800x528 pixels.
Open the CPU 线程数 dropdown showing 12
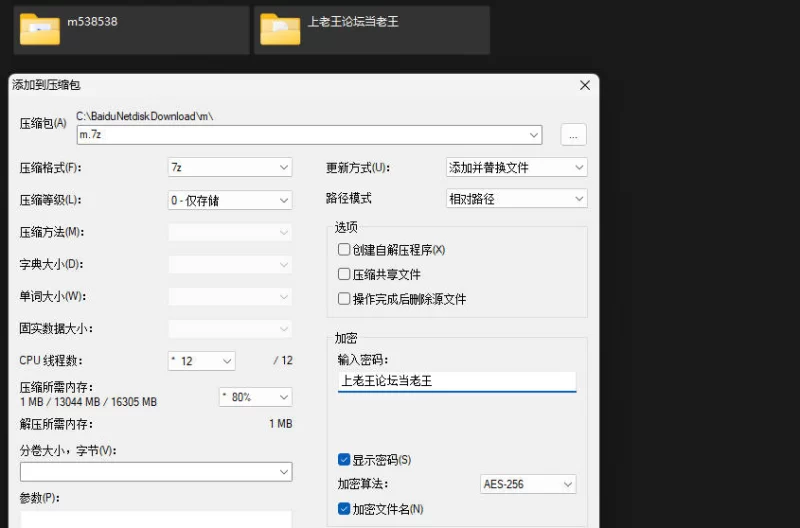[x=202, y=361]
